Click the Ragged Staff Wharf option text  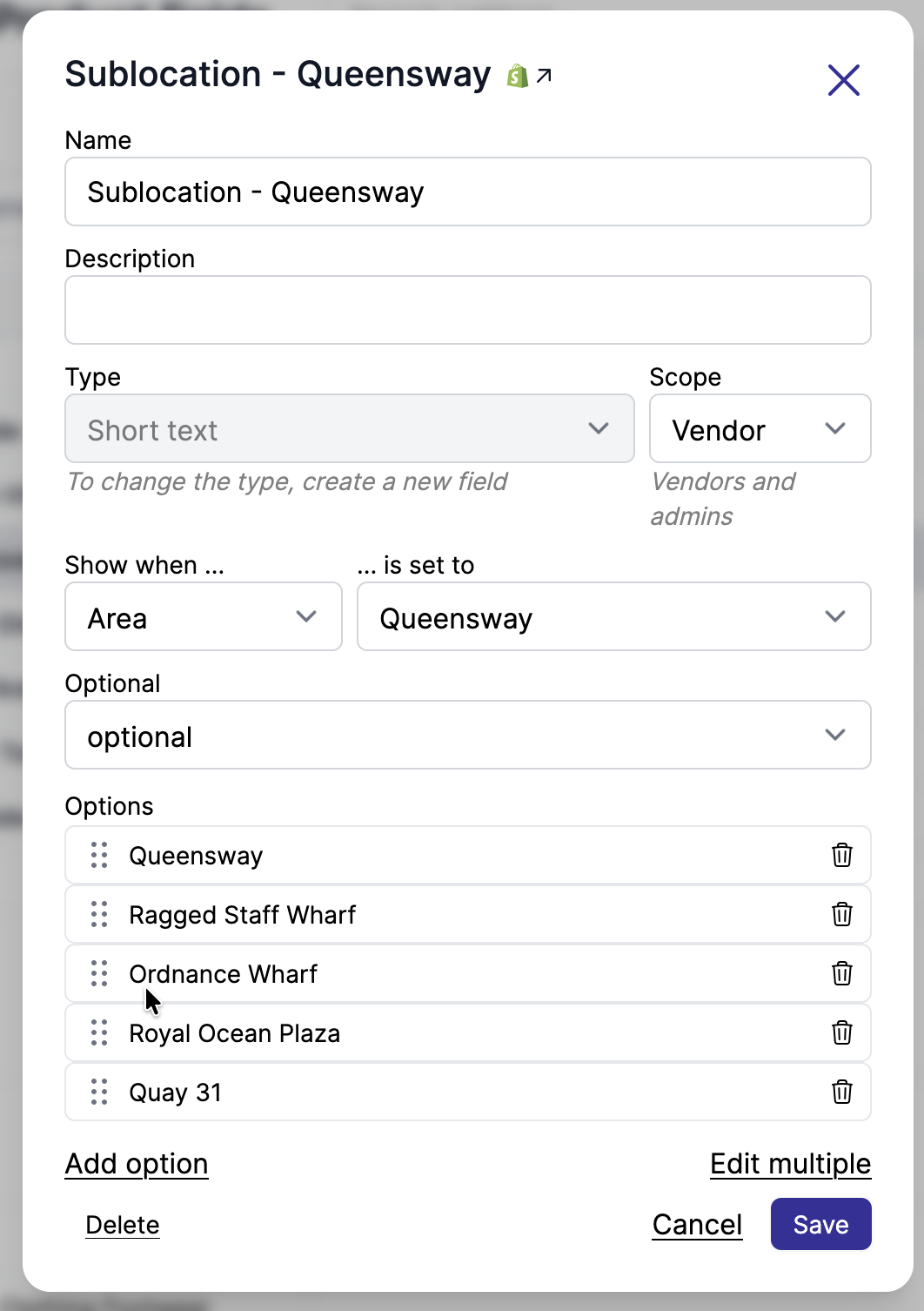[243, 916]
